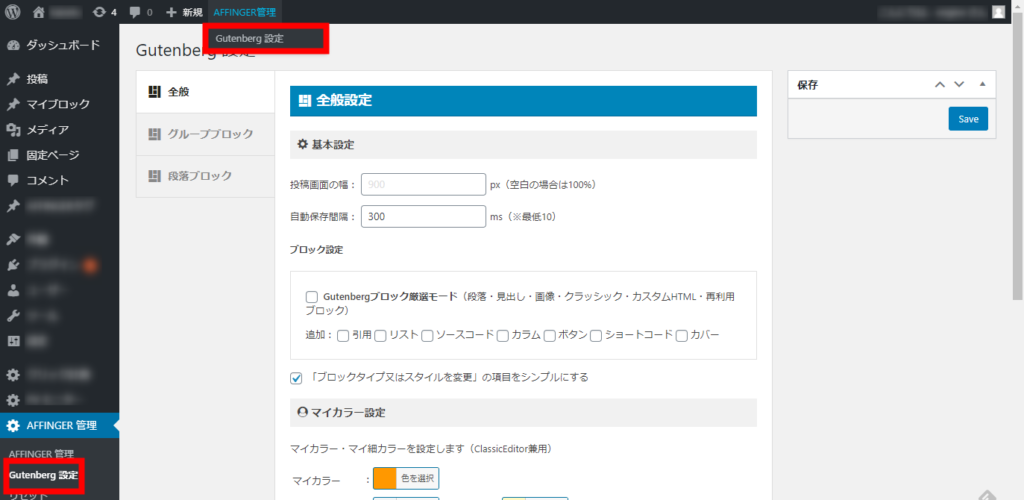The image size is (1024, 500).
Task: Switch to the グループブロック tab
Action: coord(206,134)
